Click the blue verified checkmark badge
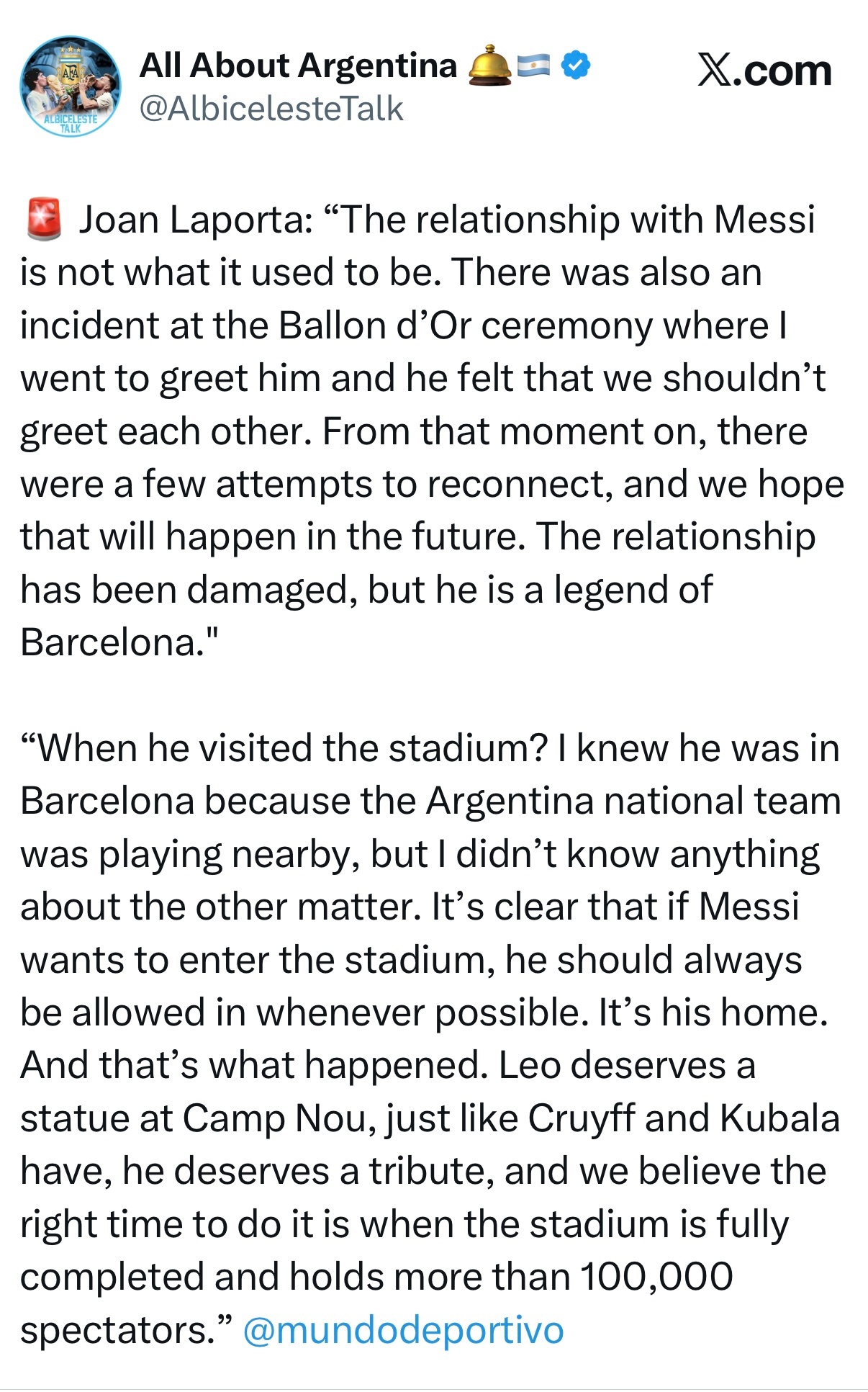The height and width of the screenshot is (1392, 868). (575, 66)
